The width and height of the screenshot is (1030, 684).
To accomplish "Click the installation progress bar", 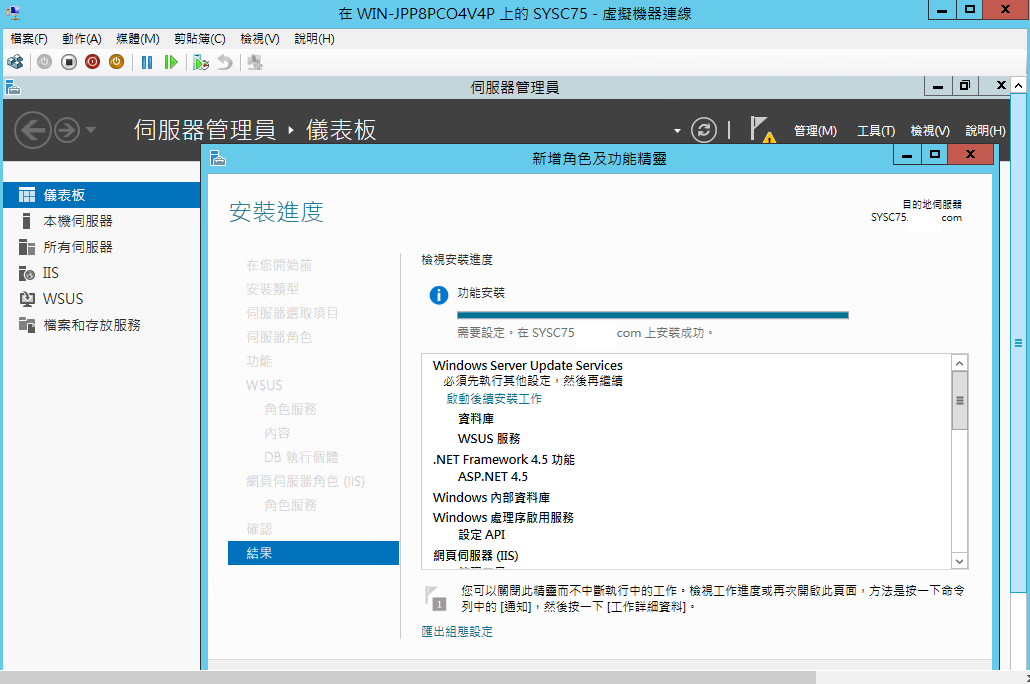I will tap(652, 315).
